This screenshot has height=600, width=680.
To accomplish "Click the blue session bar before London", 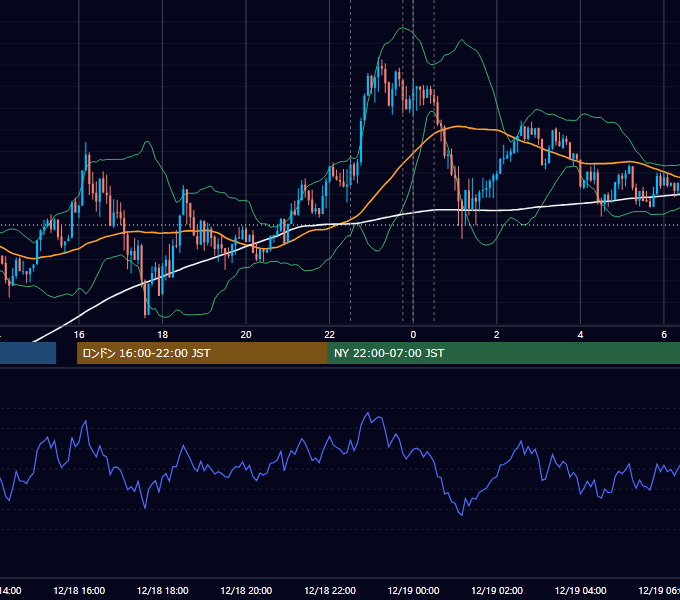I will click(28, 353).
